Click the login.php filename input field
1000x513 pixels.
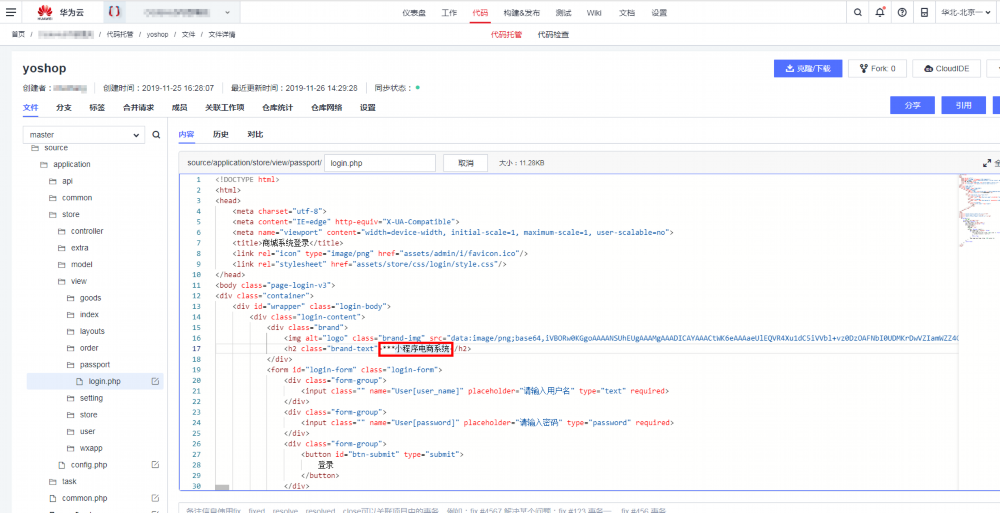coord(380,163)
